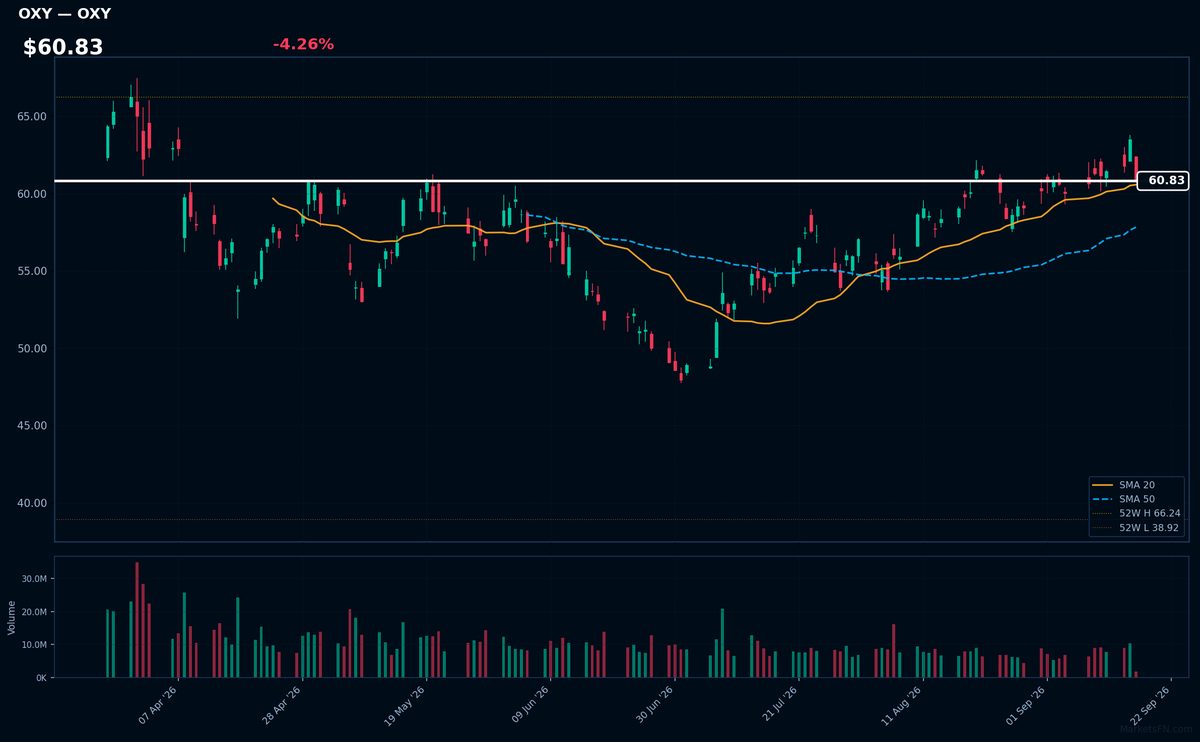Select the 11 Aug '26 date label
This screenshot has height=742, width=1200.
[x=901, y=705]
